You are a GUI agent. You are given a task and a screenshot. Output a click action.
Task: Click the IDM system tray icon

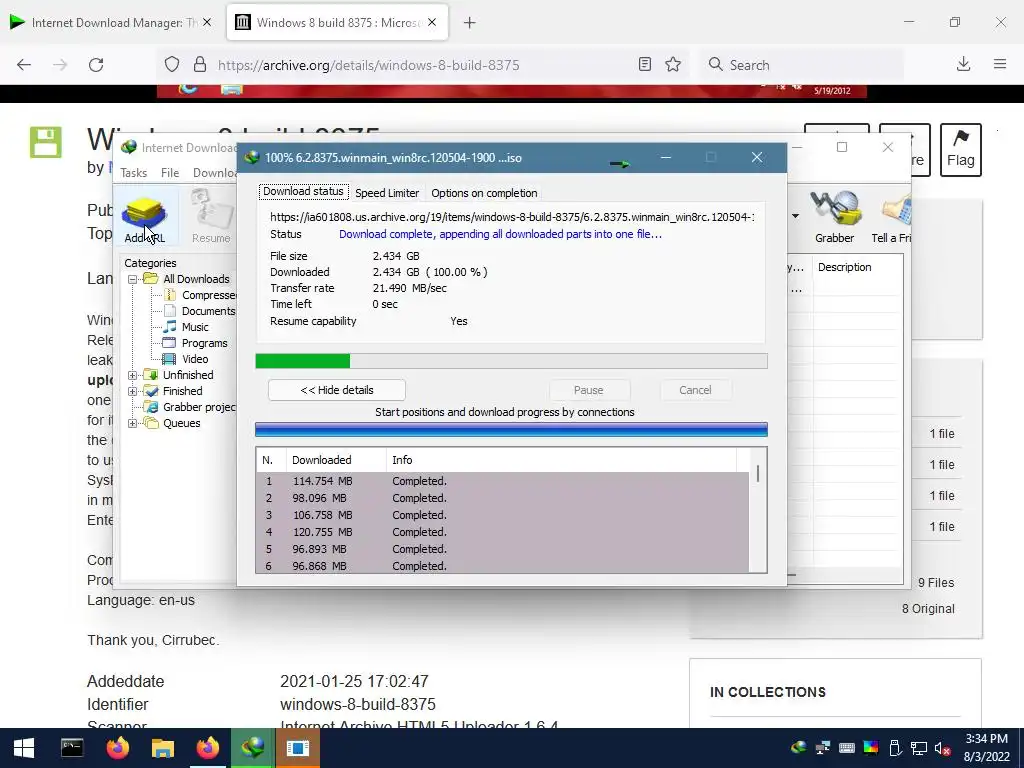798,748
